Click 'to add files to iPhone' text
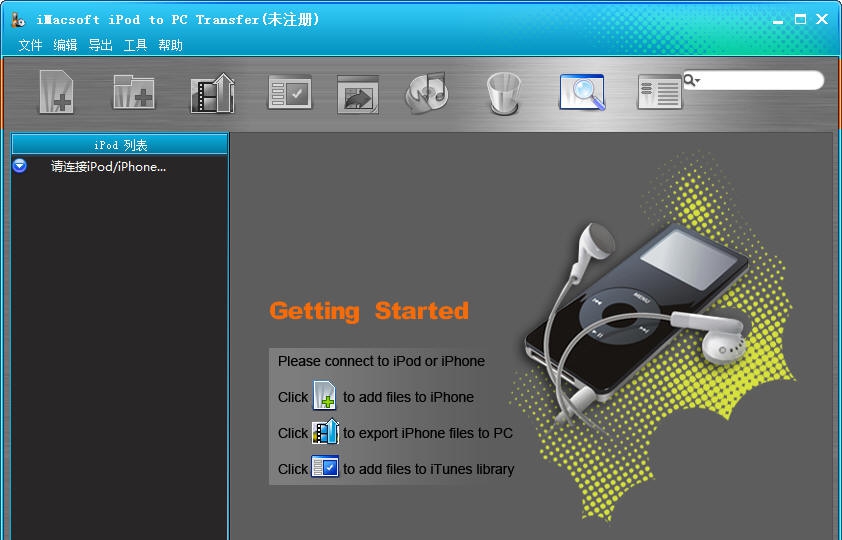842x540 pixels. click(409, 397)
